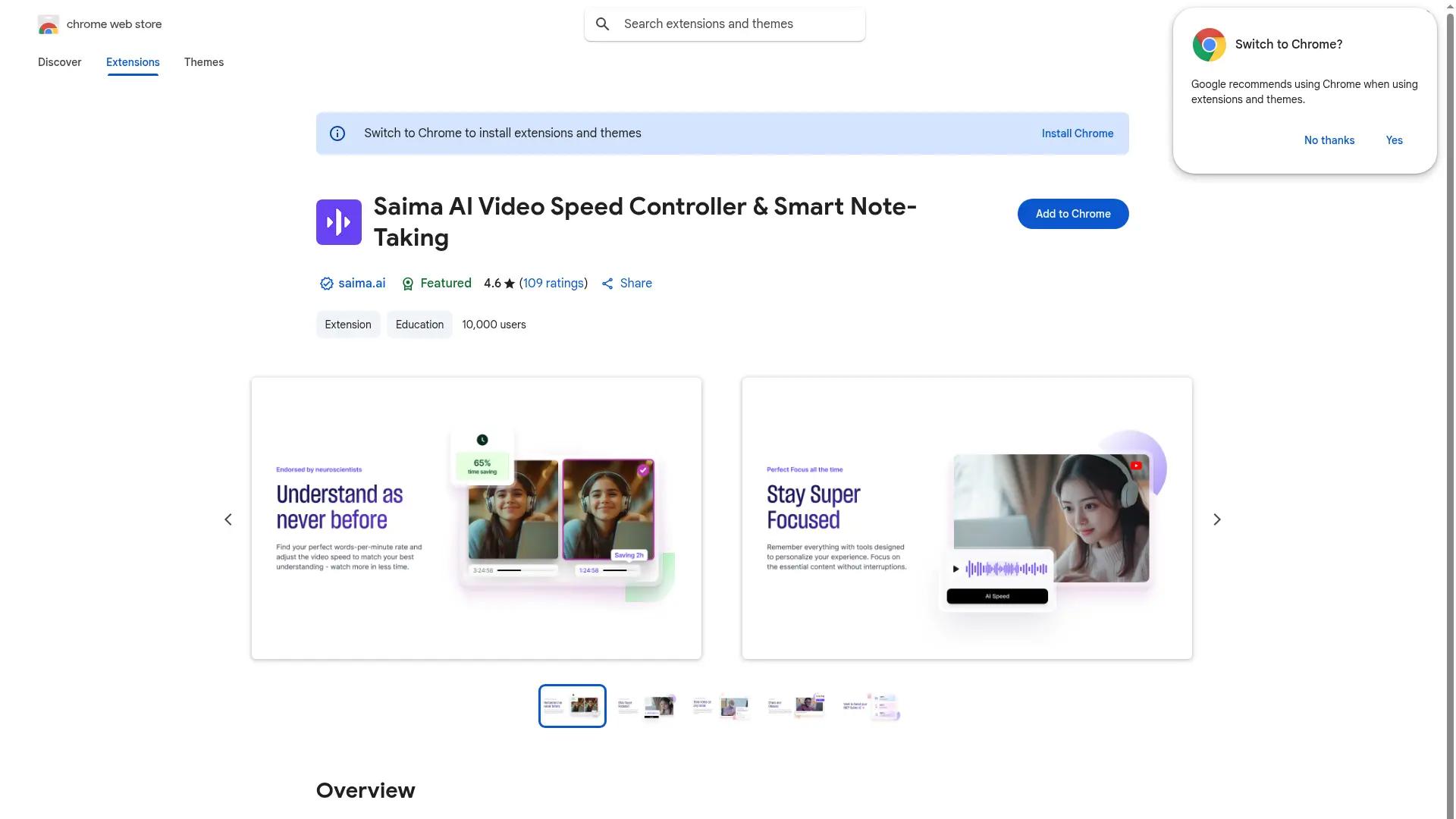Click the chrome web store logo
The image size is (1456, 819).
coord(49,24)
